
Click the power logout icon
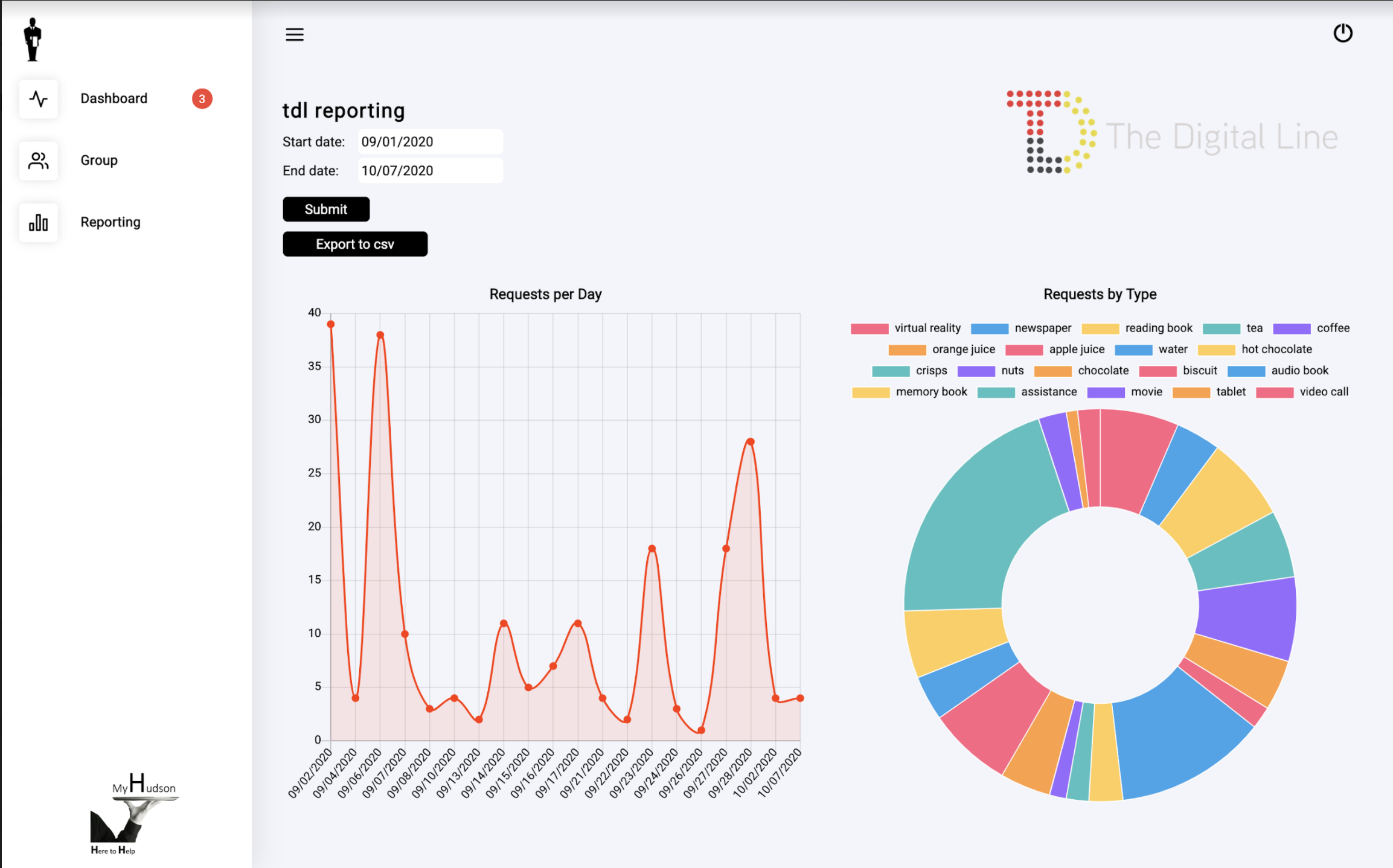[1342, 33]
